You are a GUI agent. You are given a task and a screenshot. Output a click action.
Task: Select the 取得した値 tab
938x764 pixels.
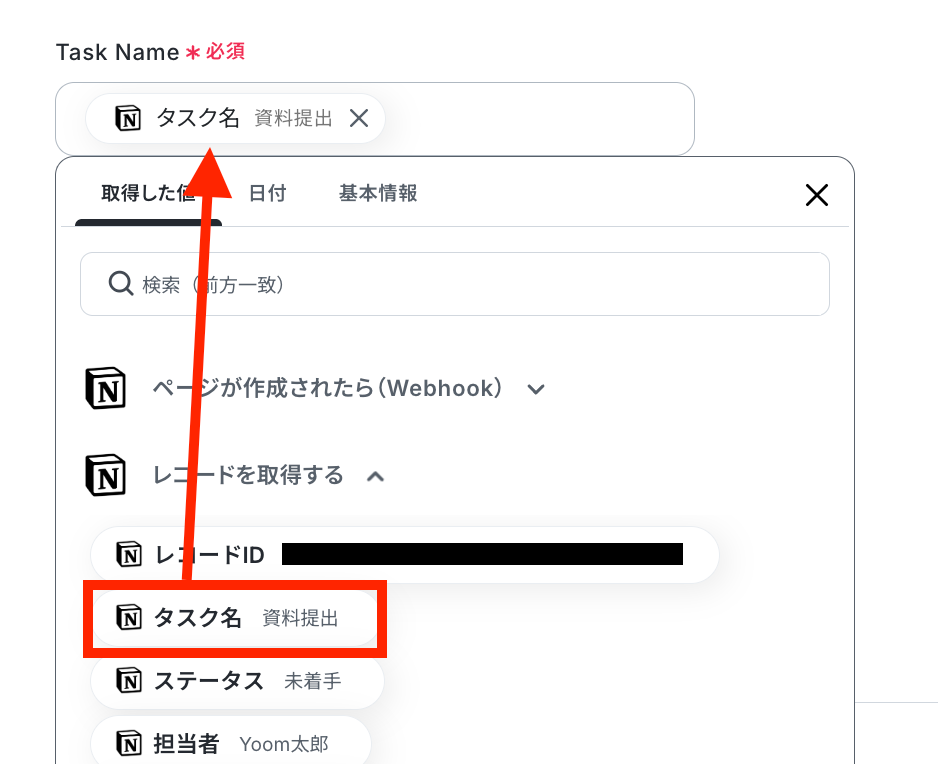pos(148,193)
